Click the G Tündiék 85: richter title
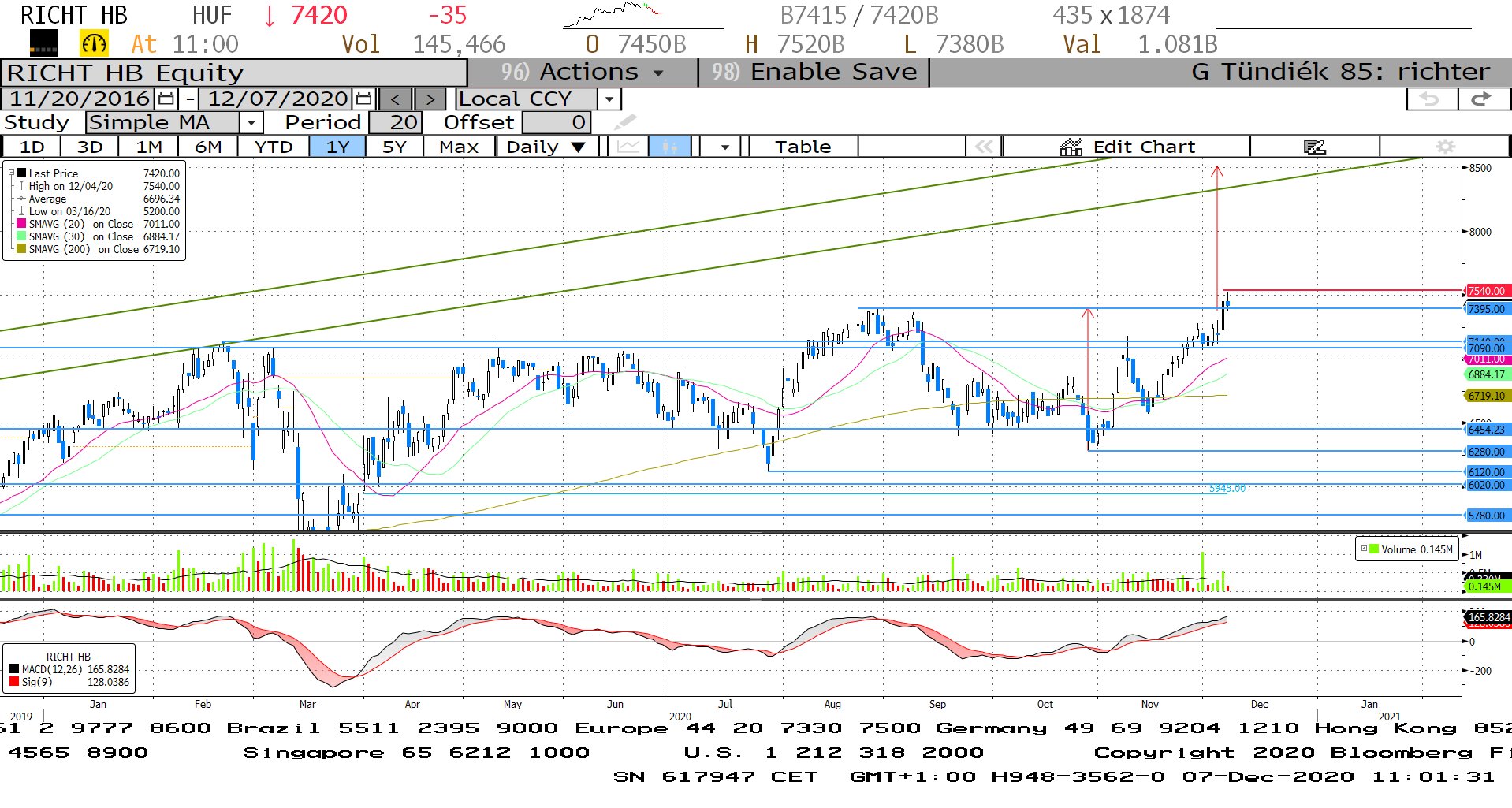Image resolution: width=1512 pixels, height=808 pixels. 1340,72
